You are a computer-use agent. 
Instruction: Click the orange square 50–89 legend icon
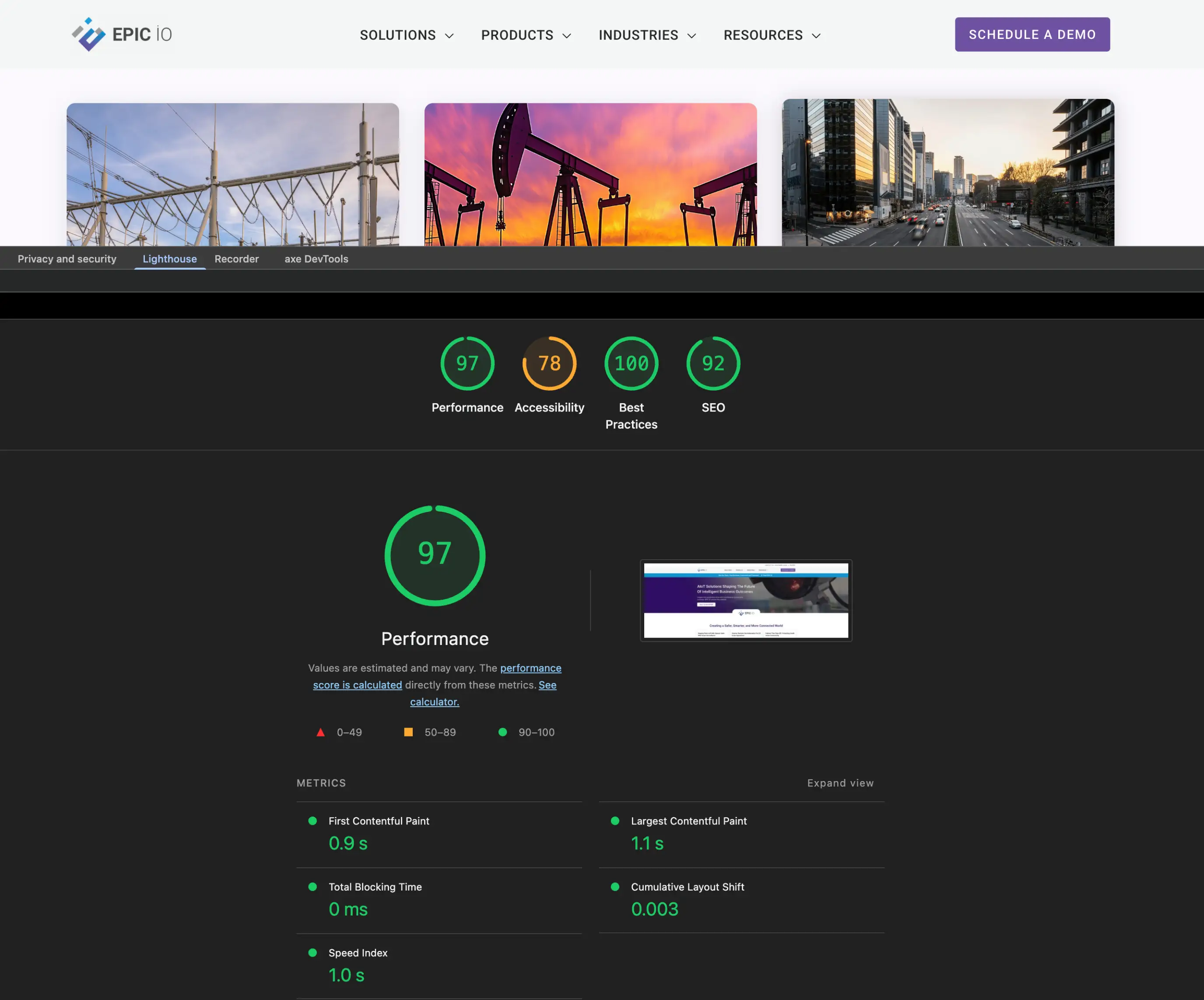408,732
